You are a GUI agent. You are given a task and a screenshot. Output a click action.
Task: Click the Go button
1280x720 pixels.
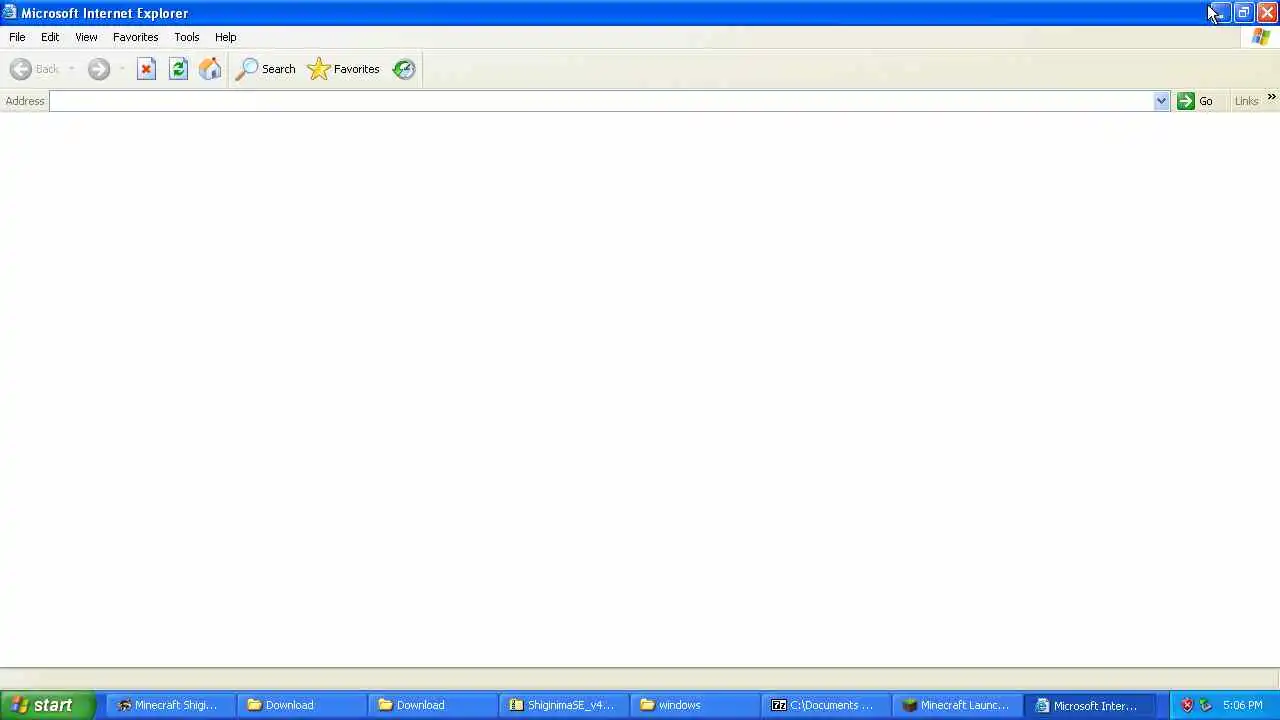click(x=1195, y=101)
